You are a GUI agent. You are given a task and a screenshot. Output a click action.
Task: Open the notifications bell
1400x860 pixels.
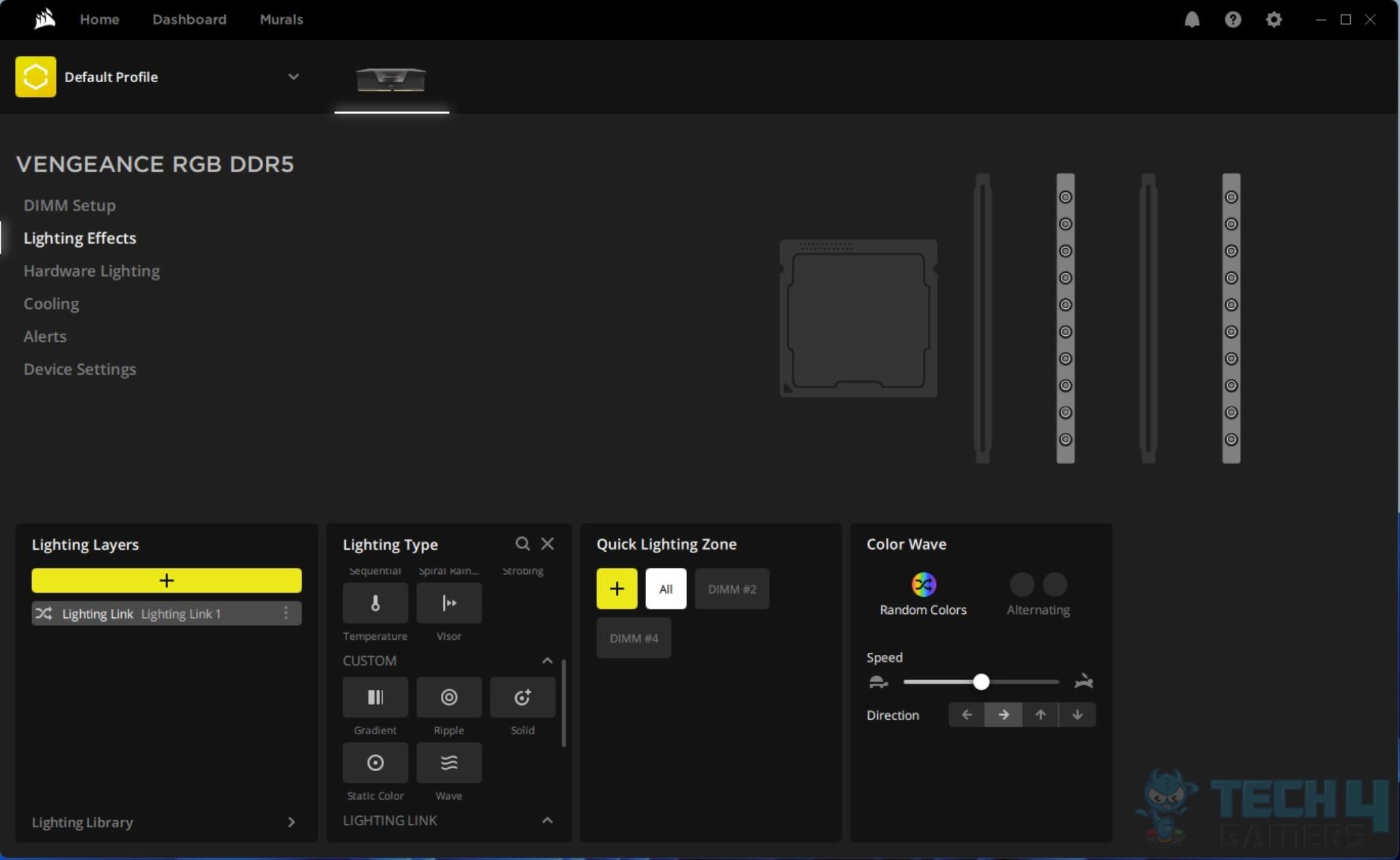[x=1192, y=19]
